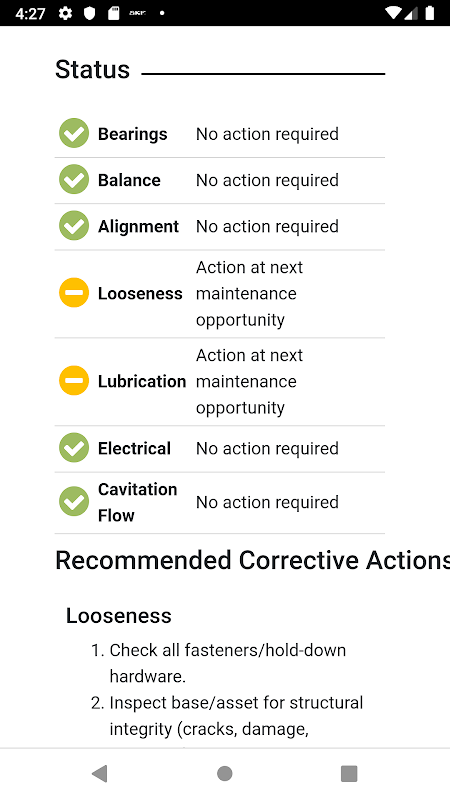Tap the Recommended Corrective Actions heading
Screen dimensions: 450x800
[253, 560]
